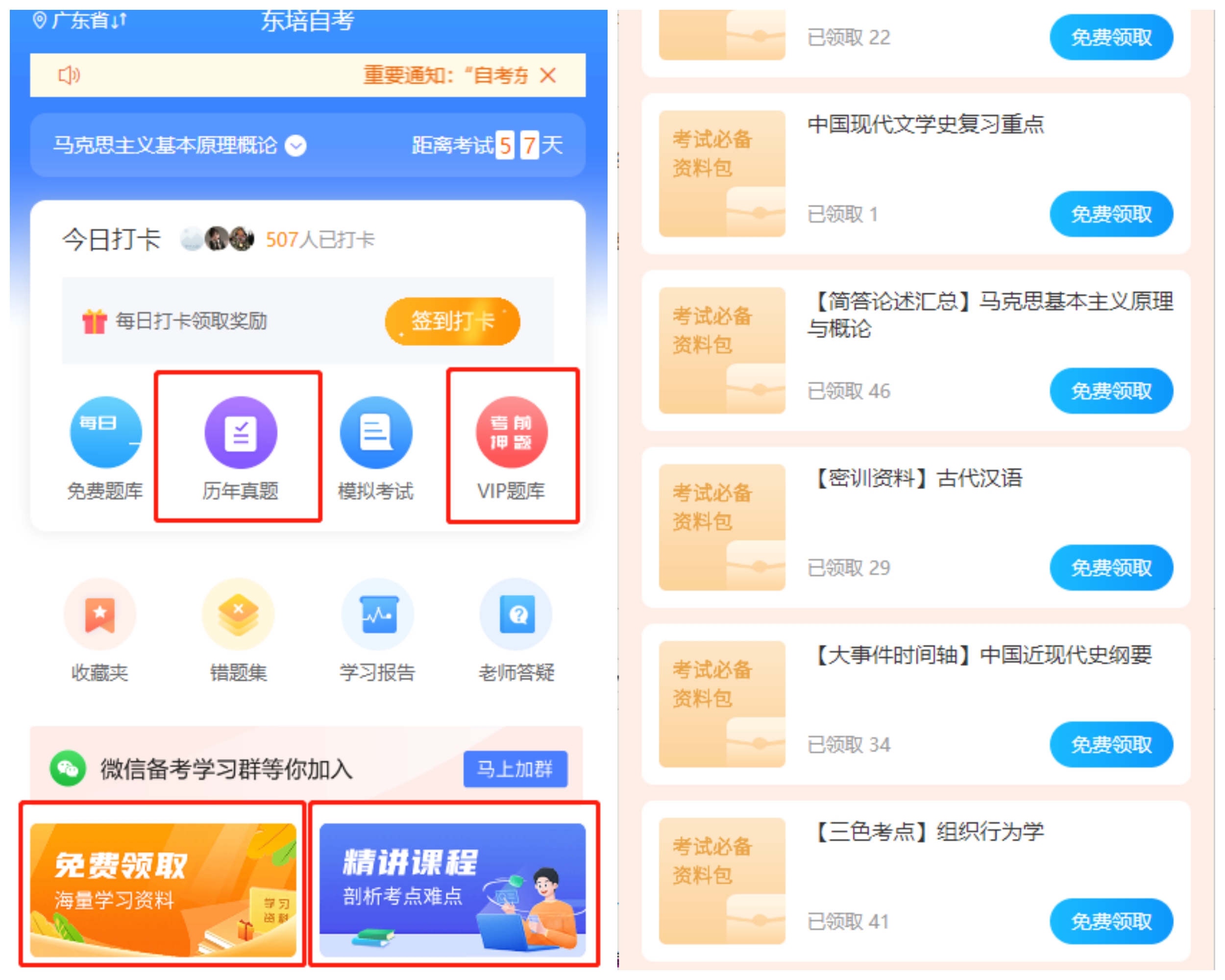The image size is (1225, 980).
Task: Expand the 马克思主义基本原理概论 subject dropdown
Action: point(295,146)
